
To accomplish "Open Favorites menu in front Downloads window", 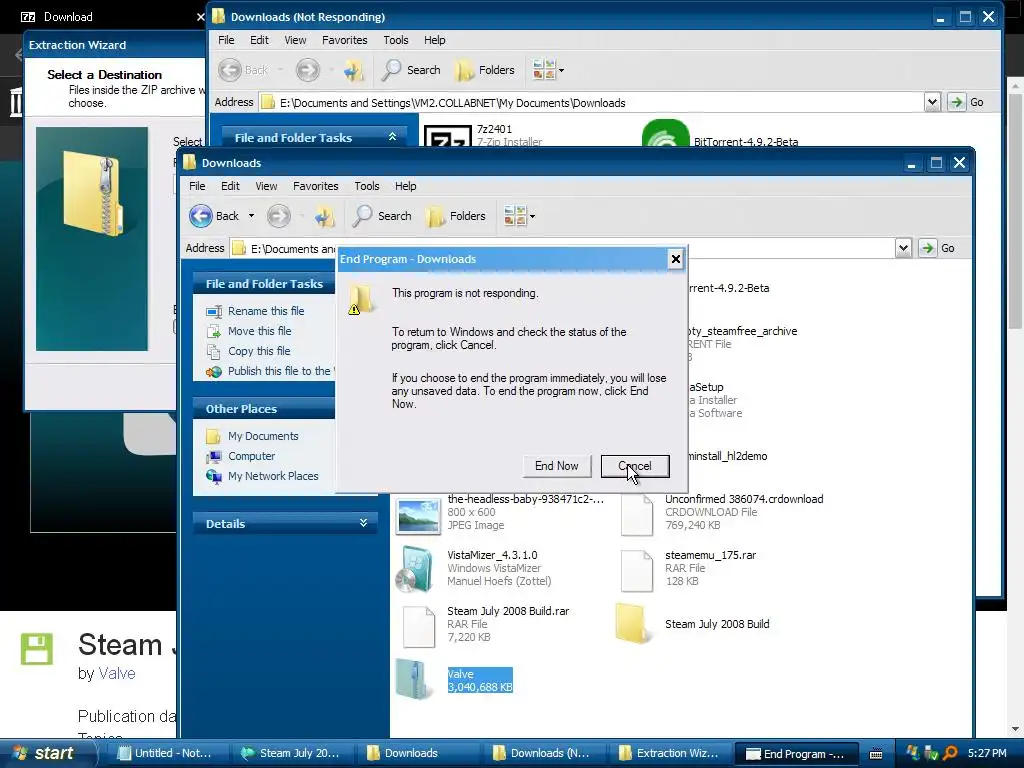I will pos(315,186).
